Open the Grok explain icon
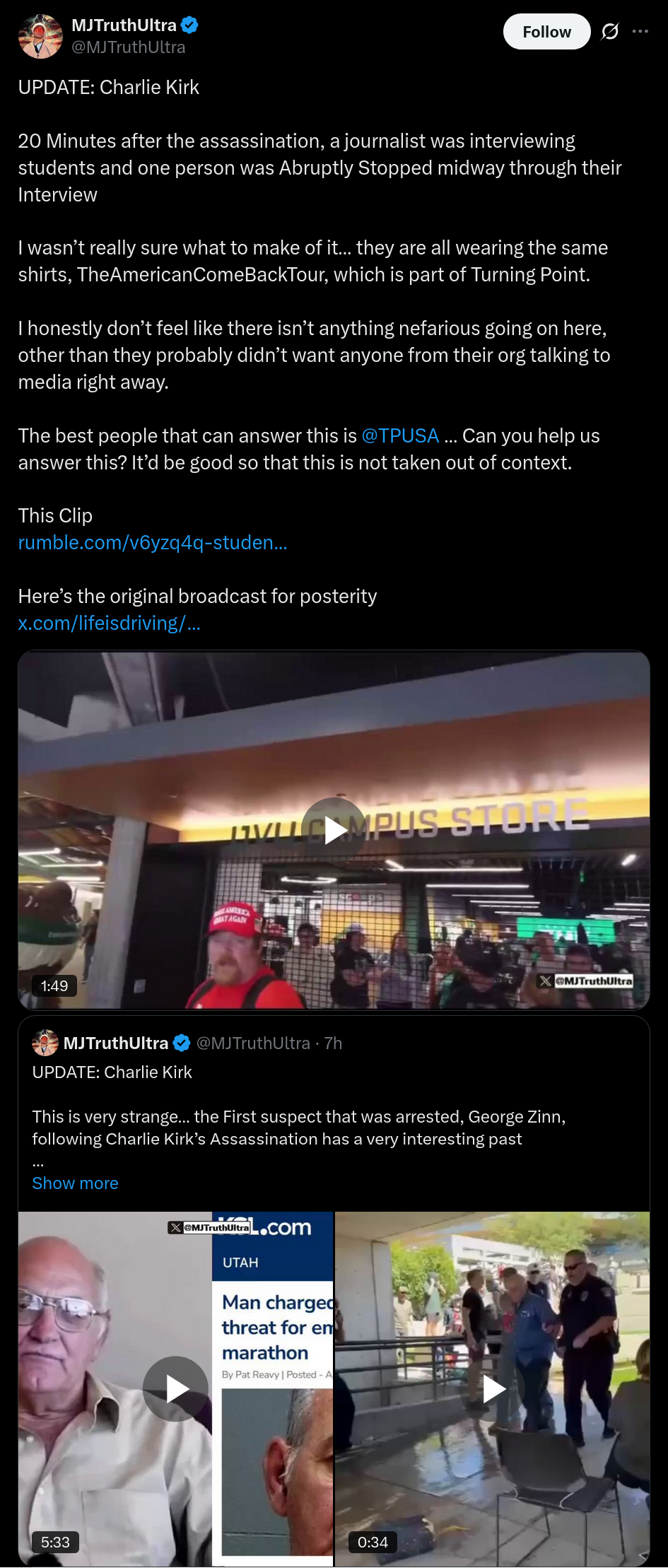This screenshot has height=1568, width=668. (x=610, y=32)
